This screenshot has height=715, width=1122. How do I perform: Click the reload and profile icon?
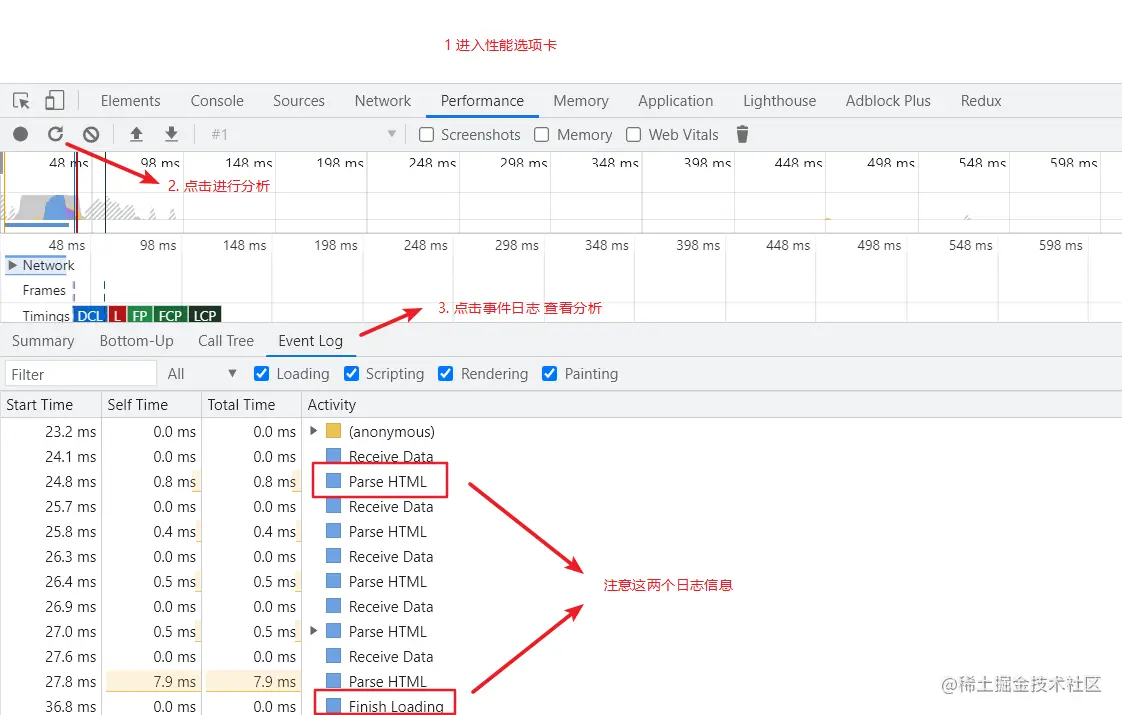coord(56,134)
